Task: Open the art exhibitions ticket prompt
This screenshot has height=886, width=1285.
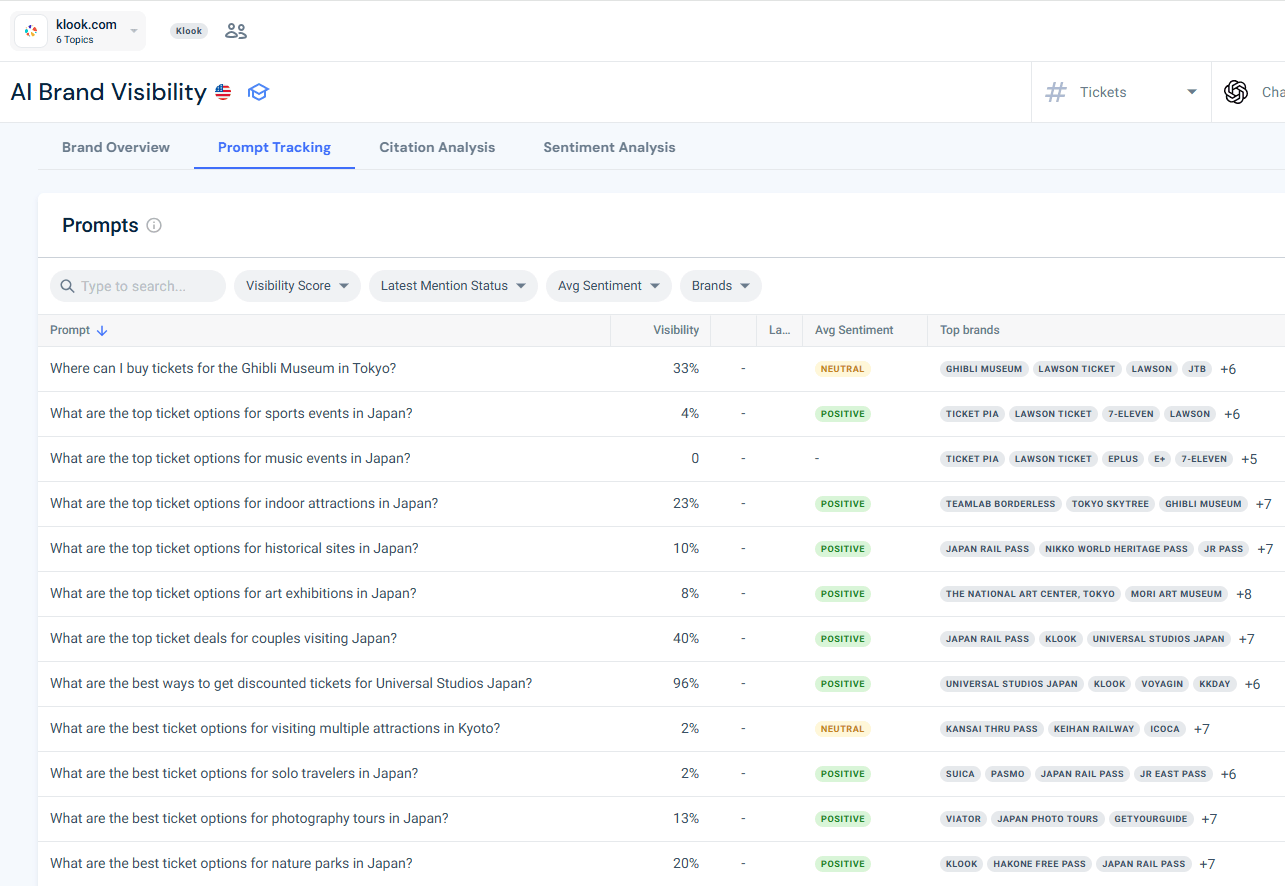Action: click(x=233, y=593)
